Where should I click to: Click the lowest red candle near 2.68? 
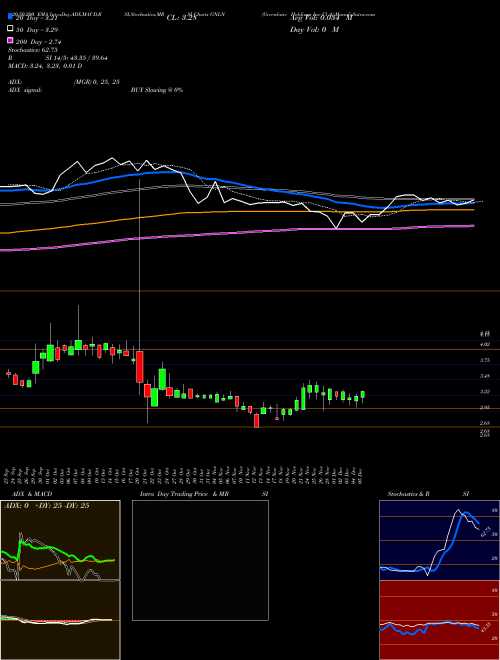click(x=256, y=421)
